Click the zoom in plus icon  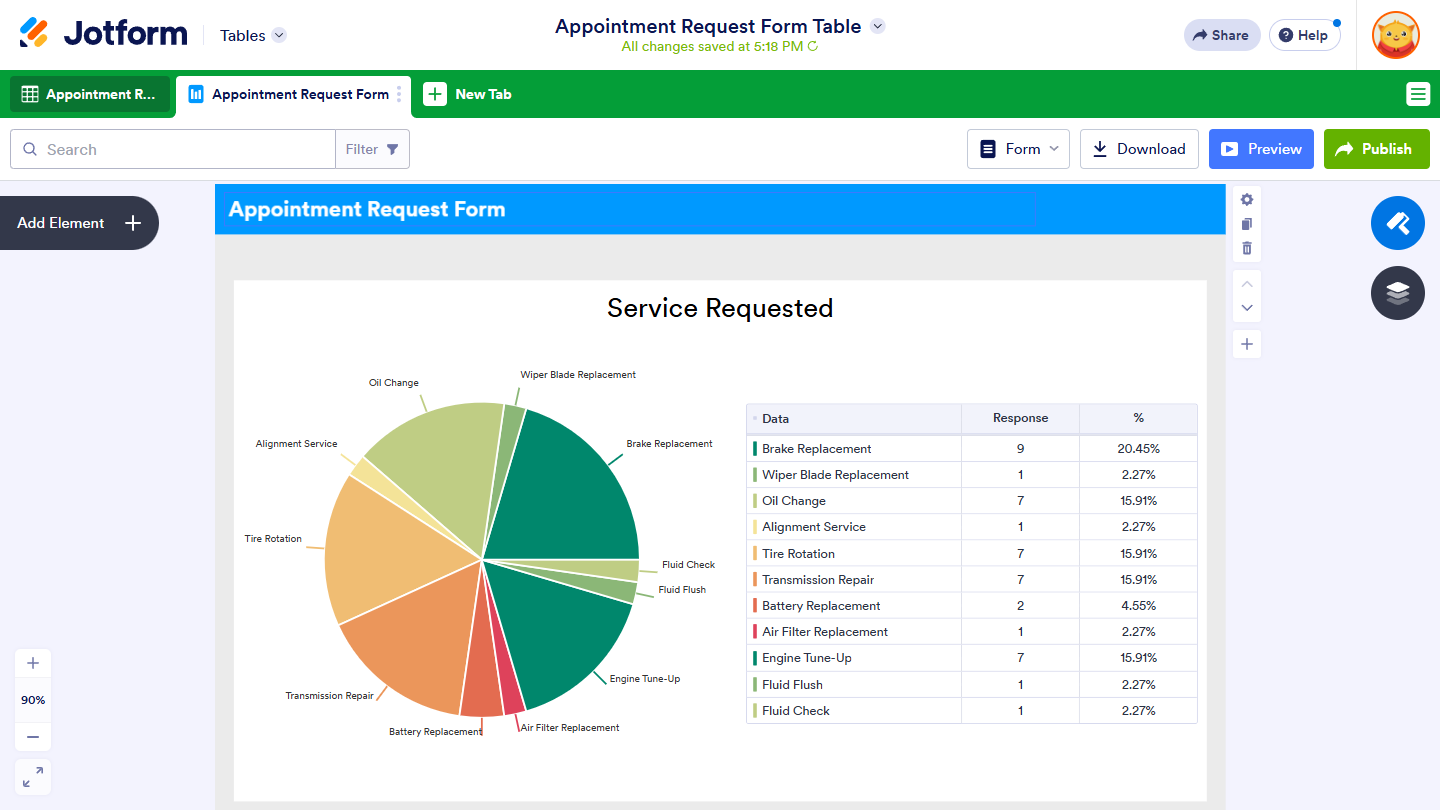(x=33, y=663)
